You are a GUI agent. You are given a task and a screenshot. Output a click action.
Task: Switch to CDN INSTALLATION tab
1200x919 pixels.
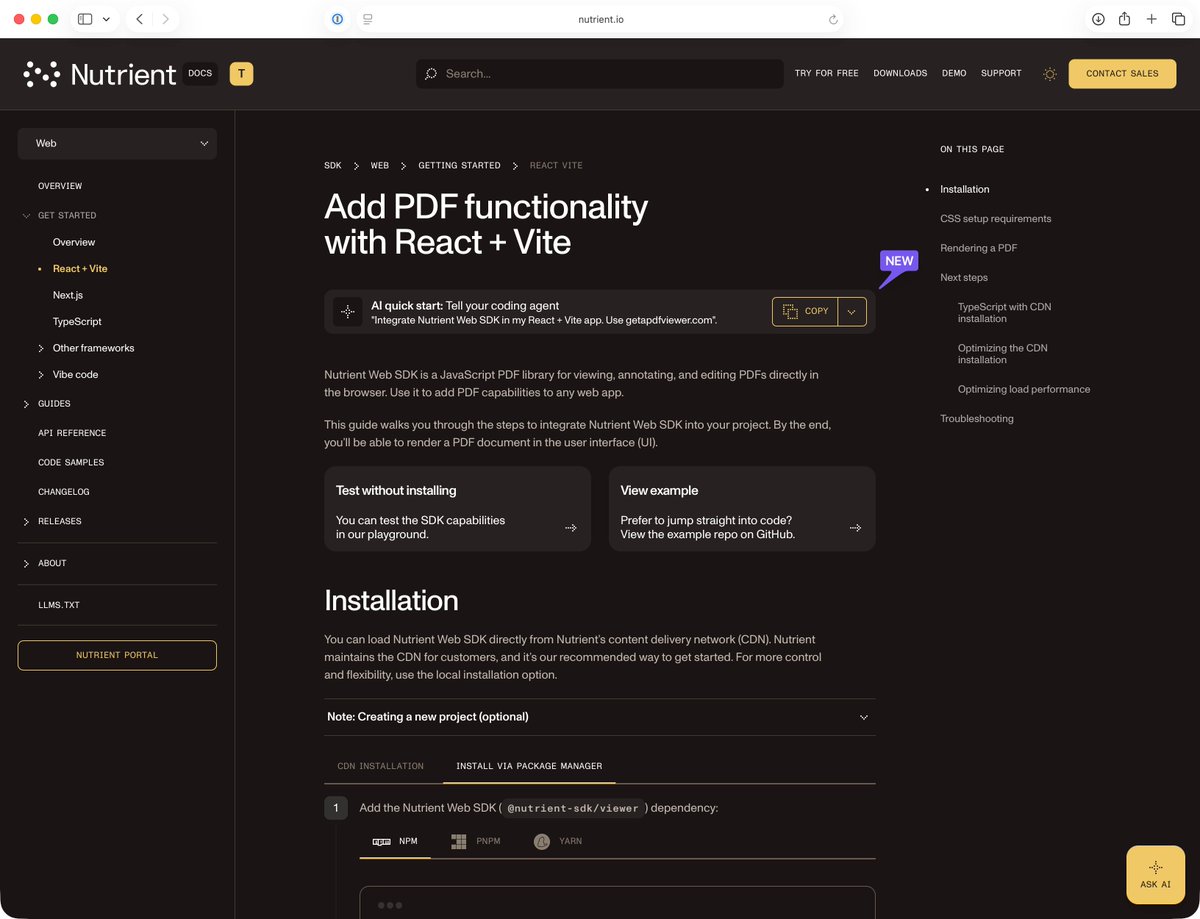coord(380,766)
